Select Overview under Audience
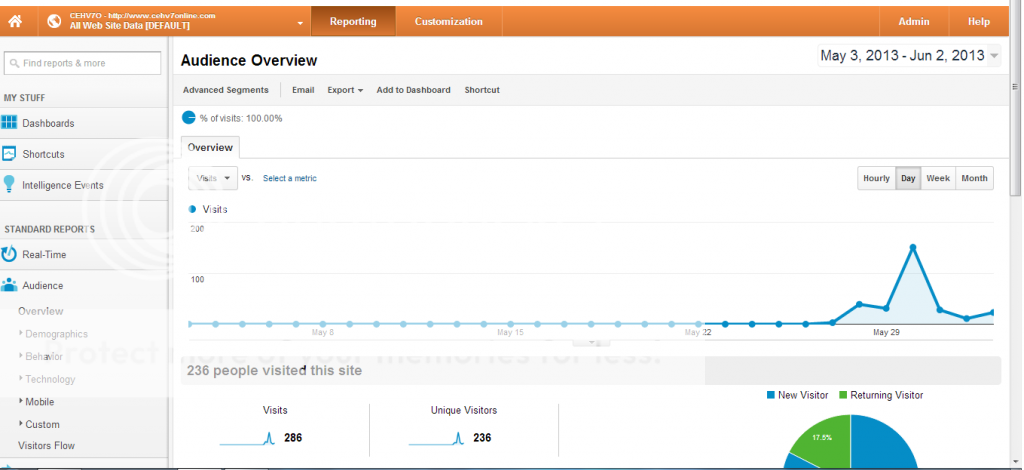 tap(40, 311)
